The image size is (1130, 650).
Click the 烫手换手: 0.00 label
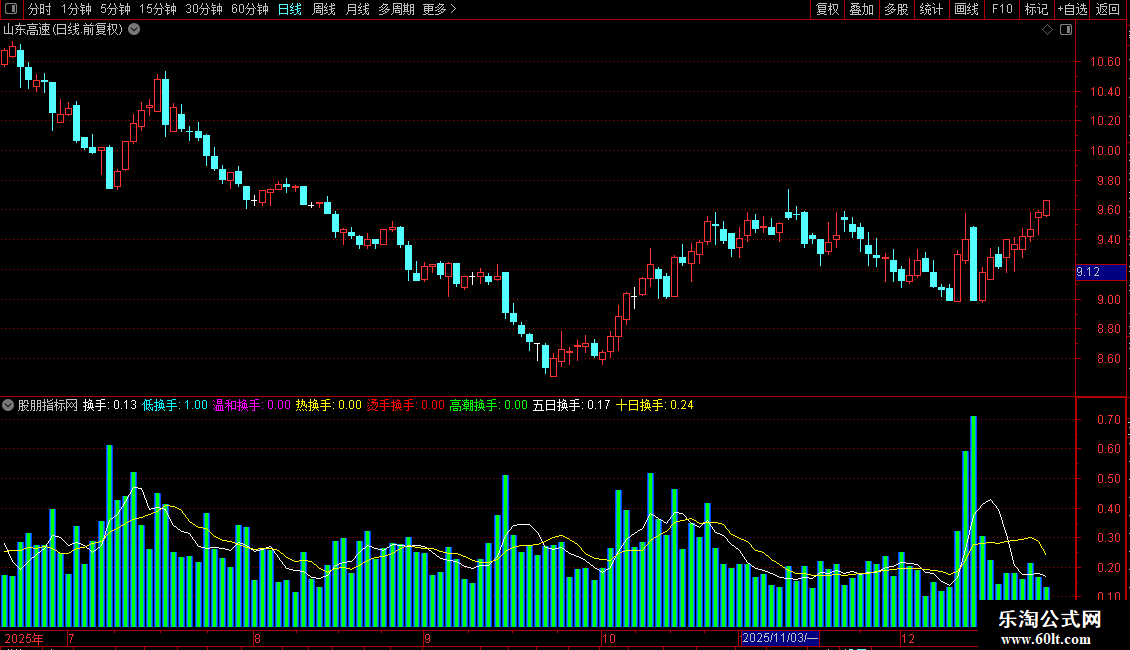coord(406,405)
